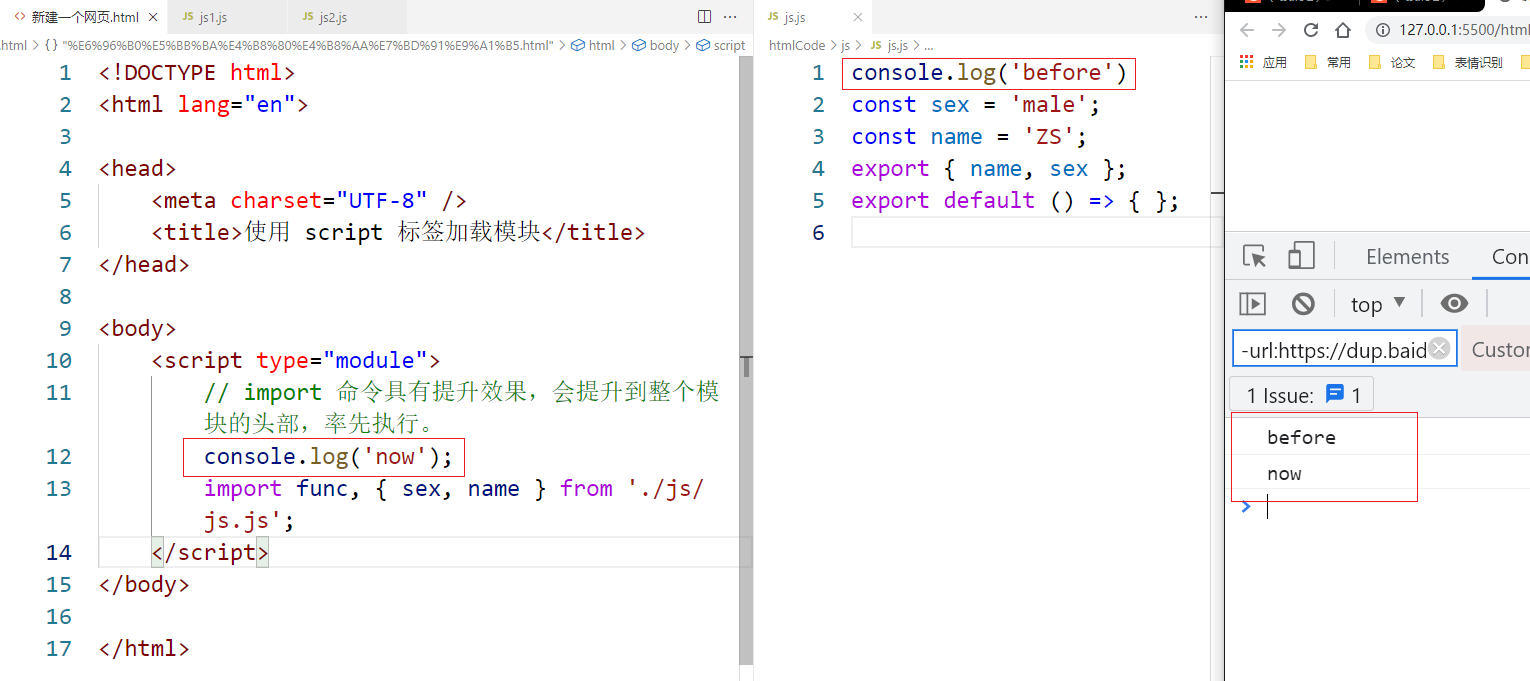Expand the breadcrumb 'body' in VS Code
1530x681 pixels.
click(x=663, y=44)
